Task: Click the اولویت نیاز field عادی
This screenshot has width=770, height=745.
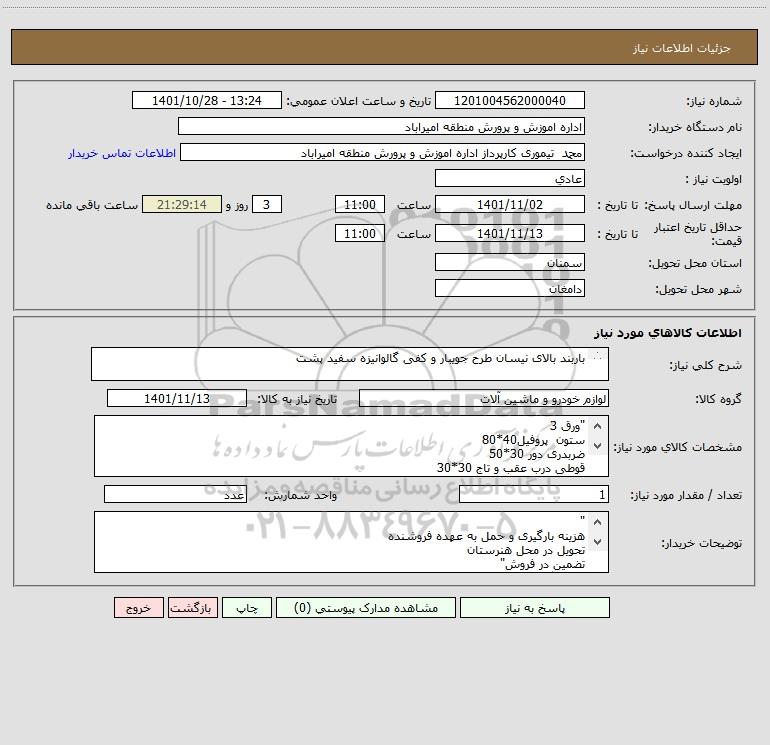Action: (510, 178)
